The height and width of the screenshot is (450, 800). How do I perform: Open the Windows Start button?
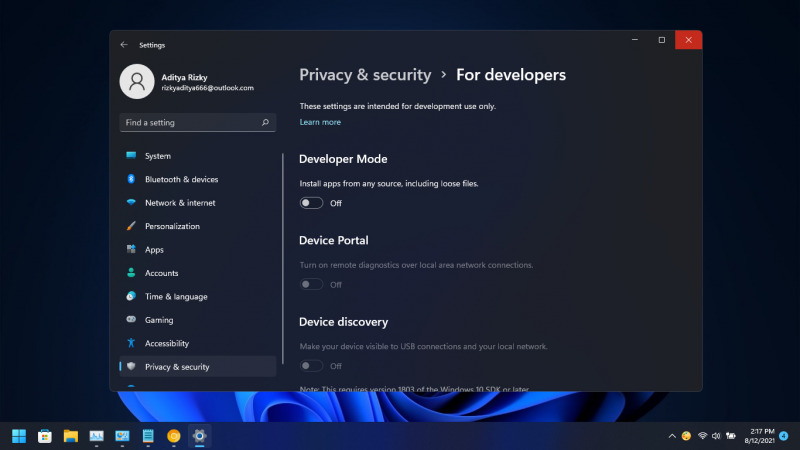point(19,436)
